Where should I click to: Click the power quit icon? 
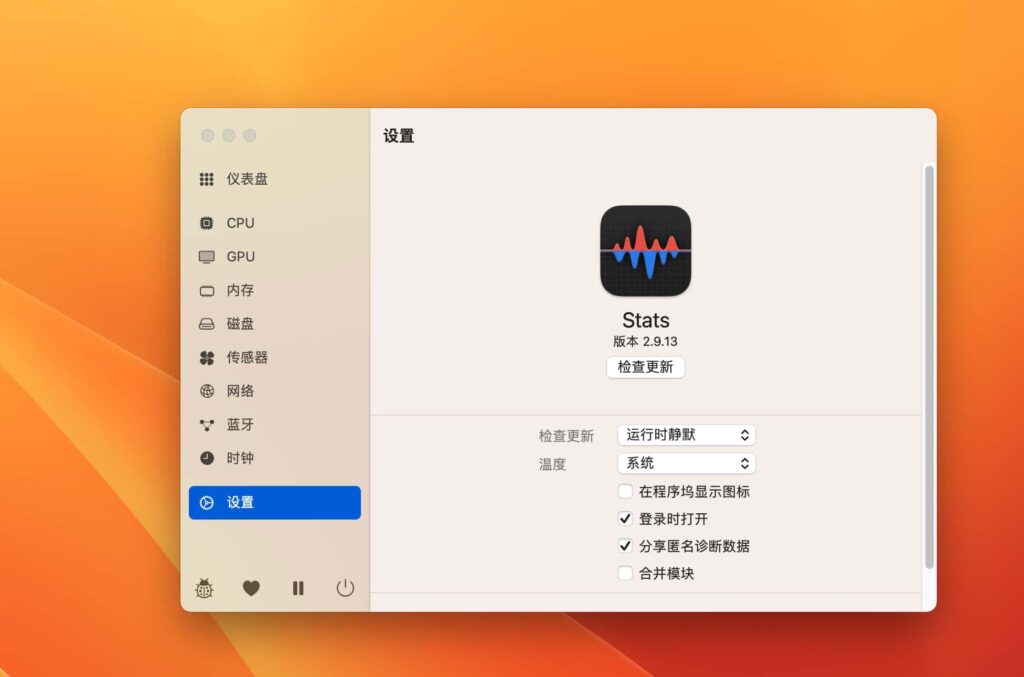click(x=345, y=589)
